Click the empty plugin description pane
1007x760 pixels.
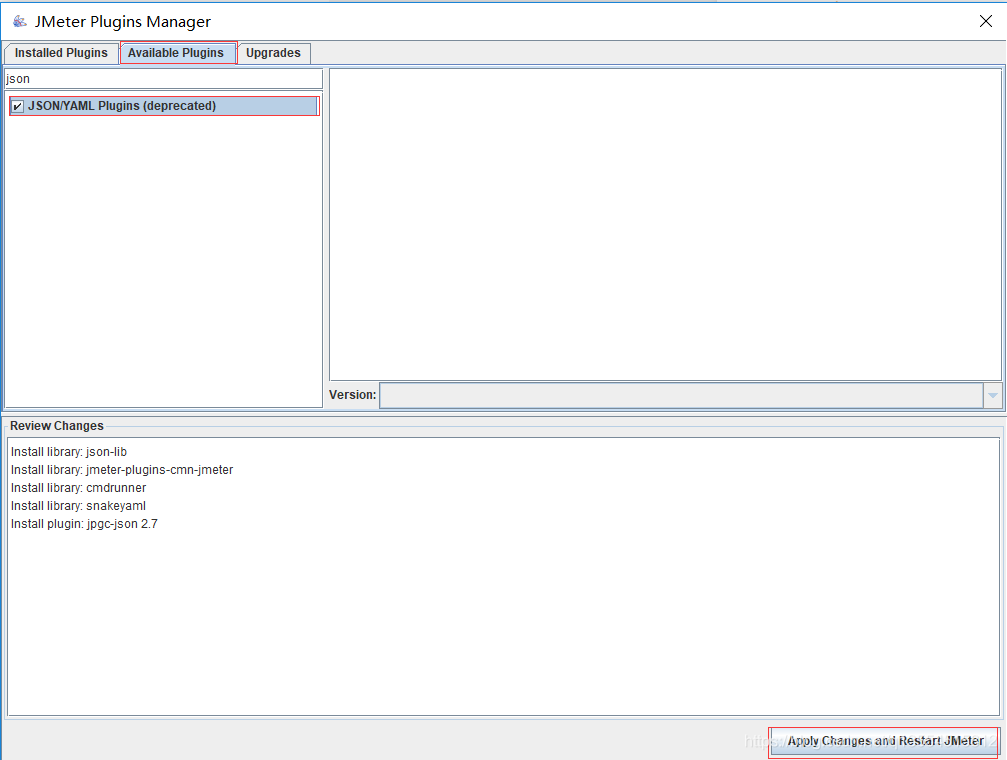click(665, 225)
